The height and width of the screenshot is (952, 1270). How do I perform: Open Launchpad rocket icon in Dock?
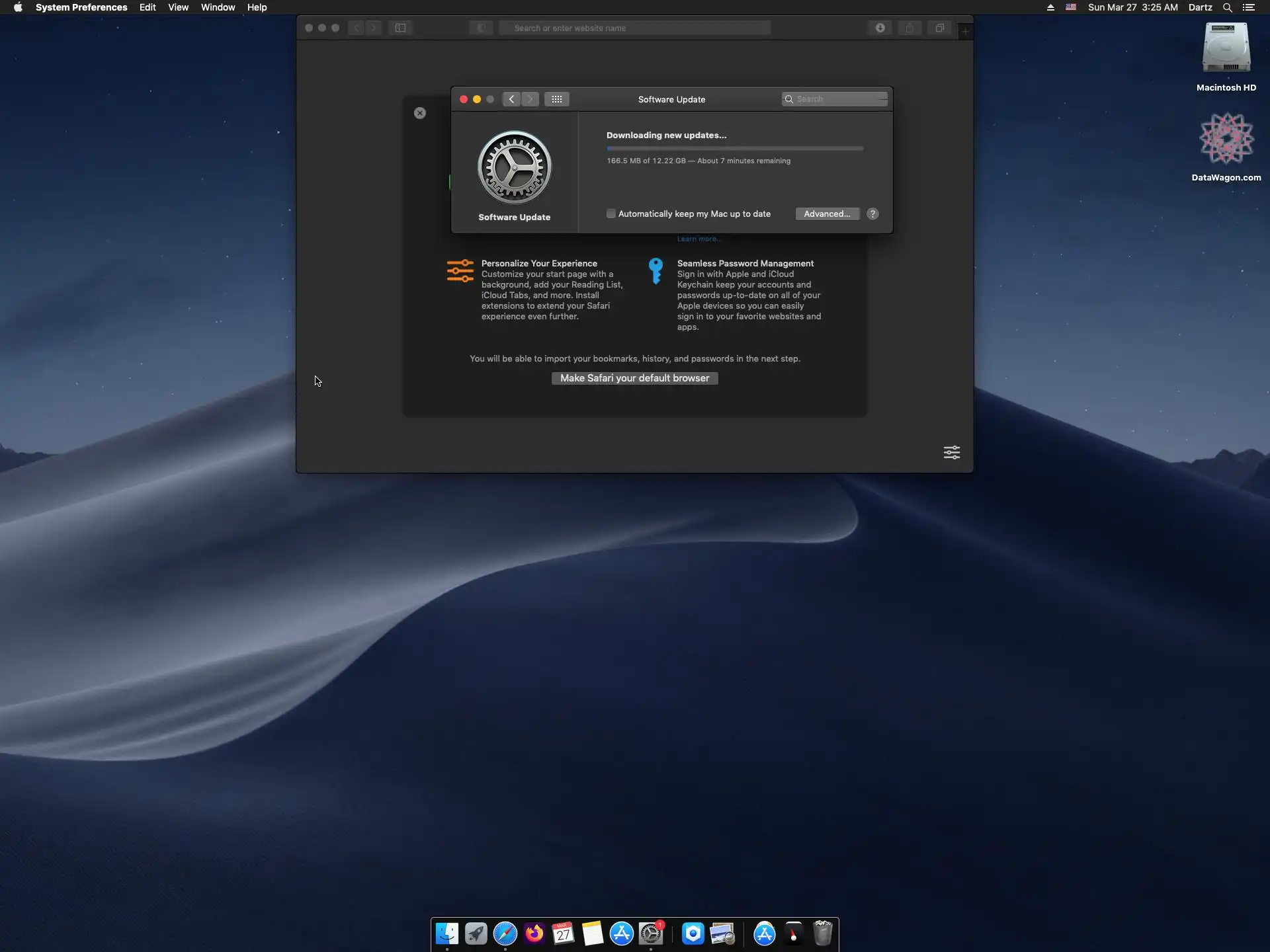pyautogui.click(x=476, y=933)
